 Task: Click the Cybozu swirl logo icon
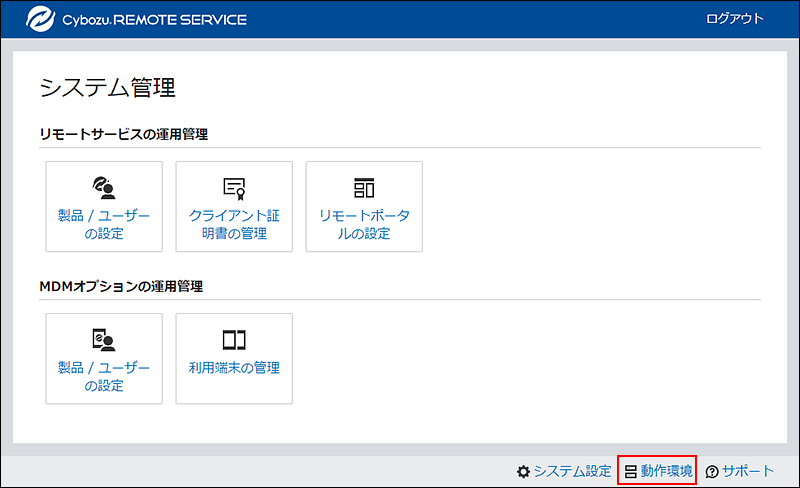[42, 19]
